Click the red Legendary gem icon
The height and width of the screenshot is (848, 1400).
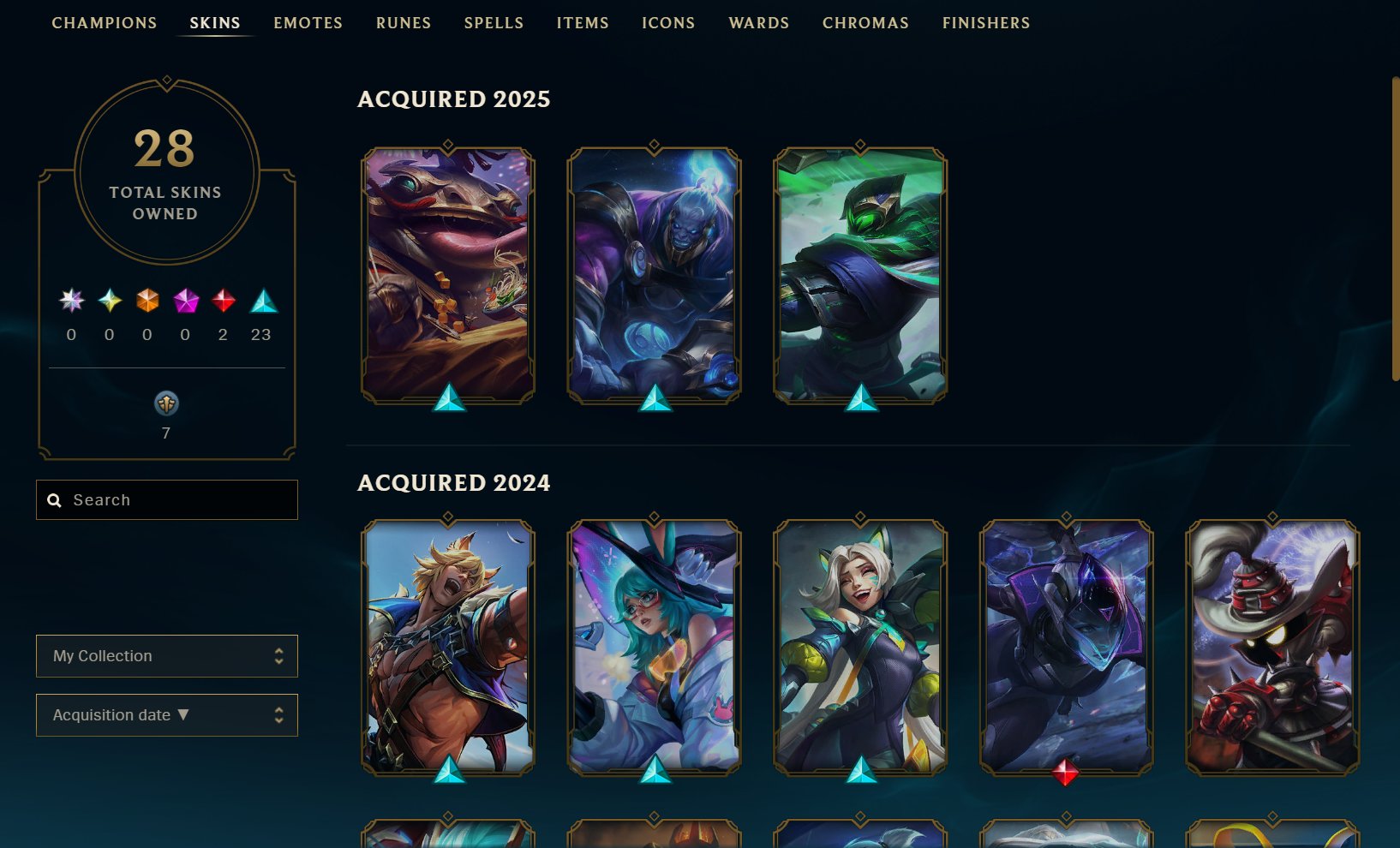[x=224, y=301]
